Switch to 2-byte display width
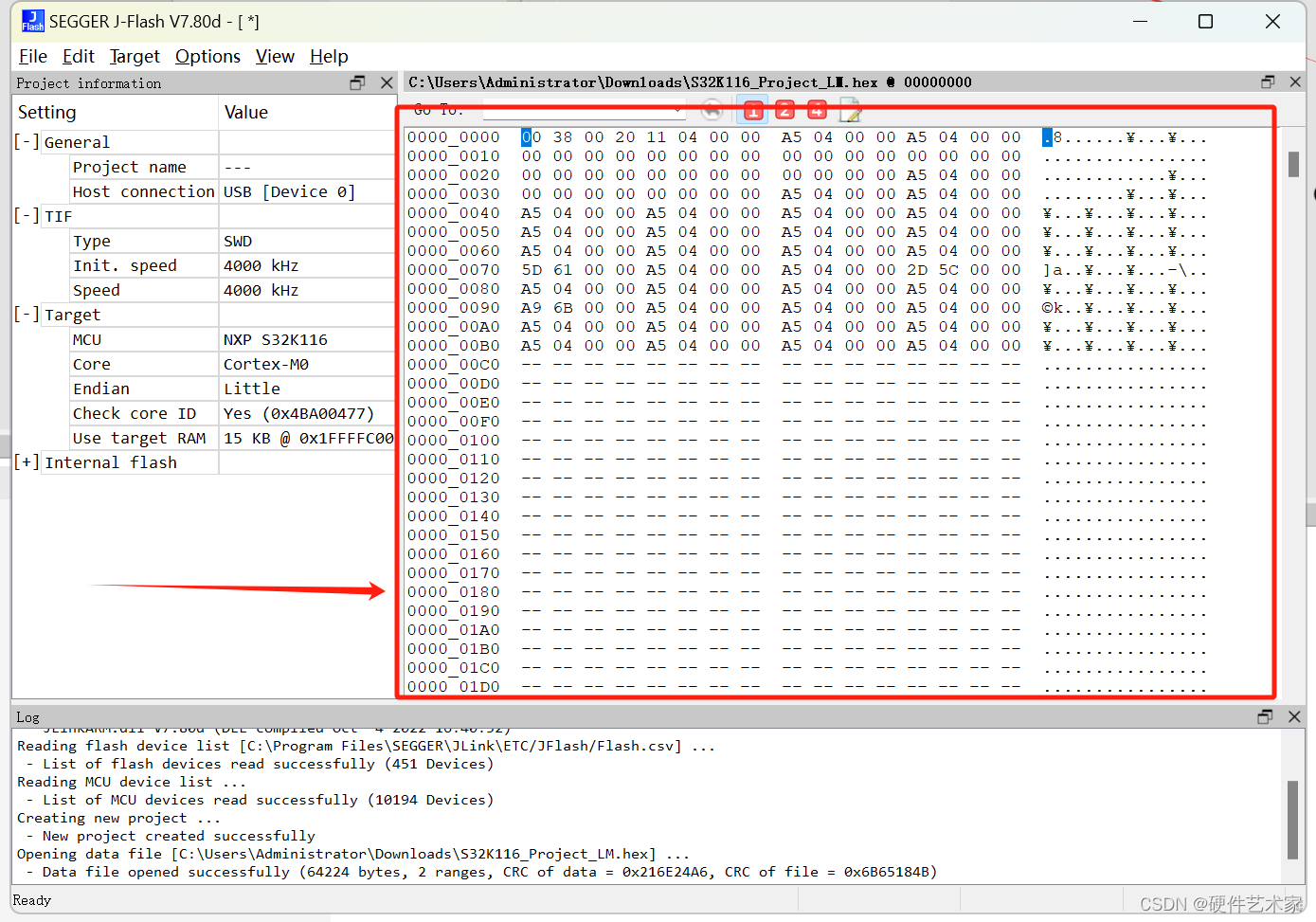 pos(784,111)
